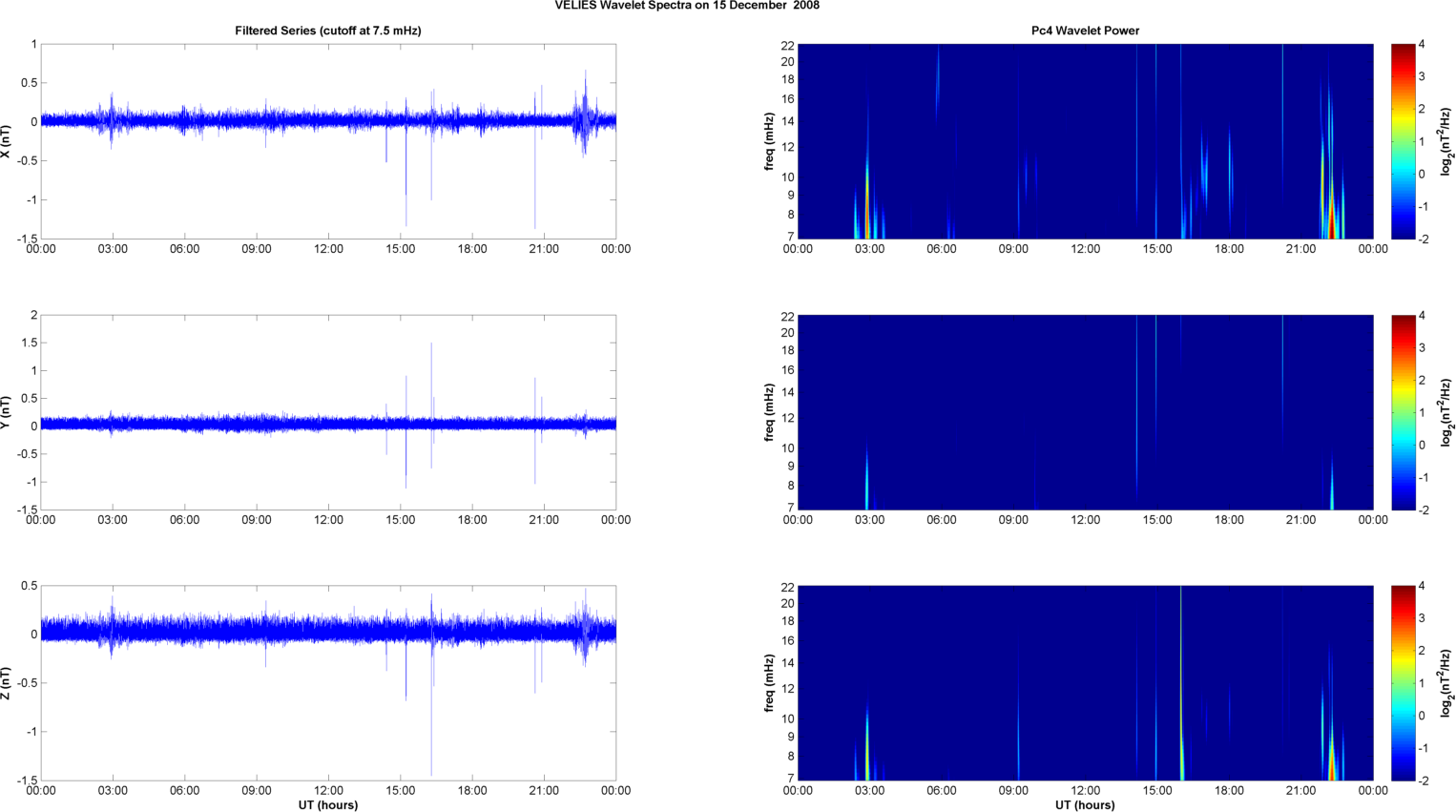Viewport: 1456px width, 812px height.
Task: Select the Filtered Series plot title
Action: [327, 31]
